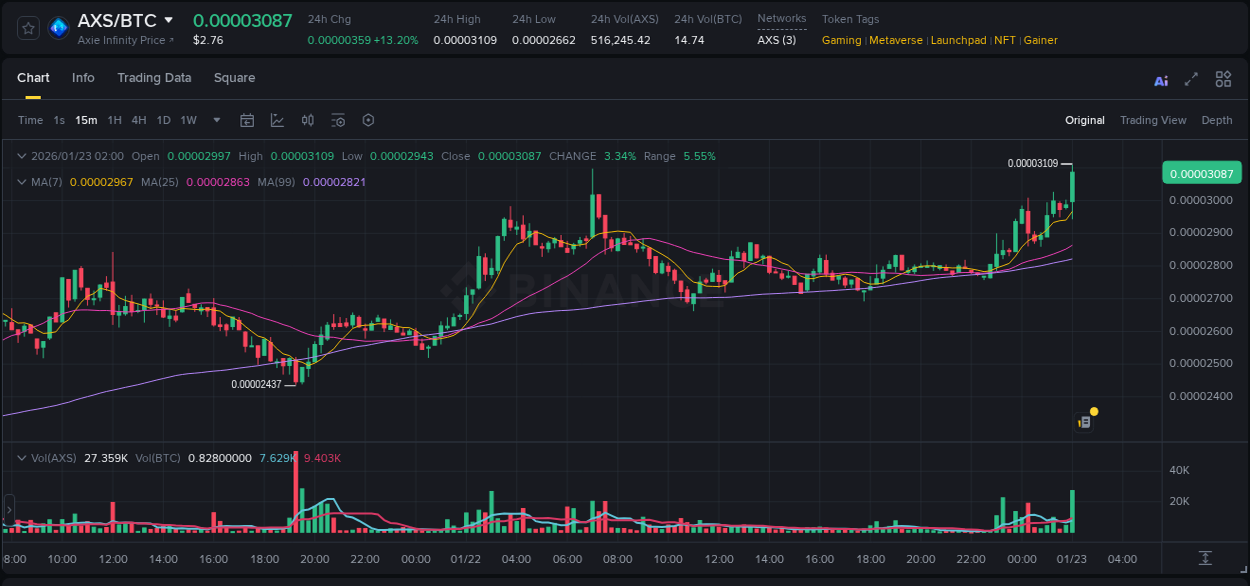Open the date range calendar picker
1250x586 pixels.
(x=247, y=120)
